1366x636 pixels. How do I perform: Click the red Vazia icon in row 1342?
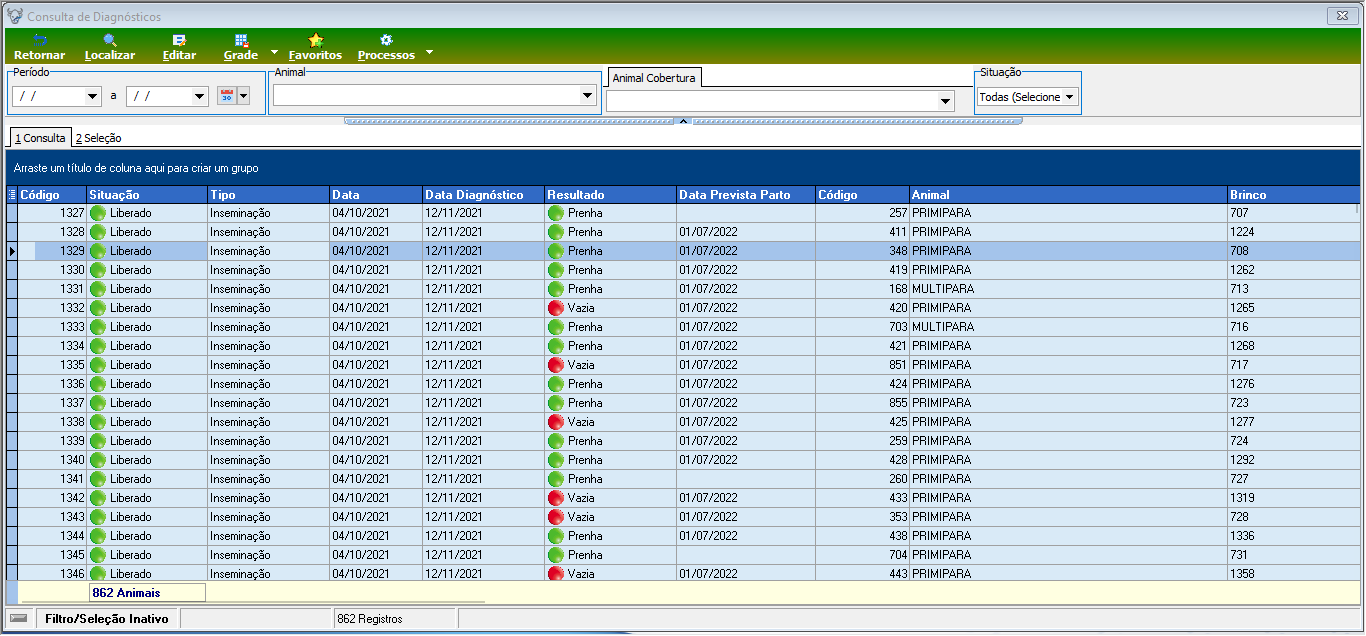(x=556, y=498)
